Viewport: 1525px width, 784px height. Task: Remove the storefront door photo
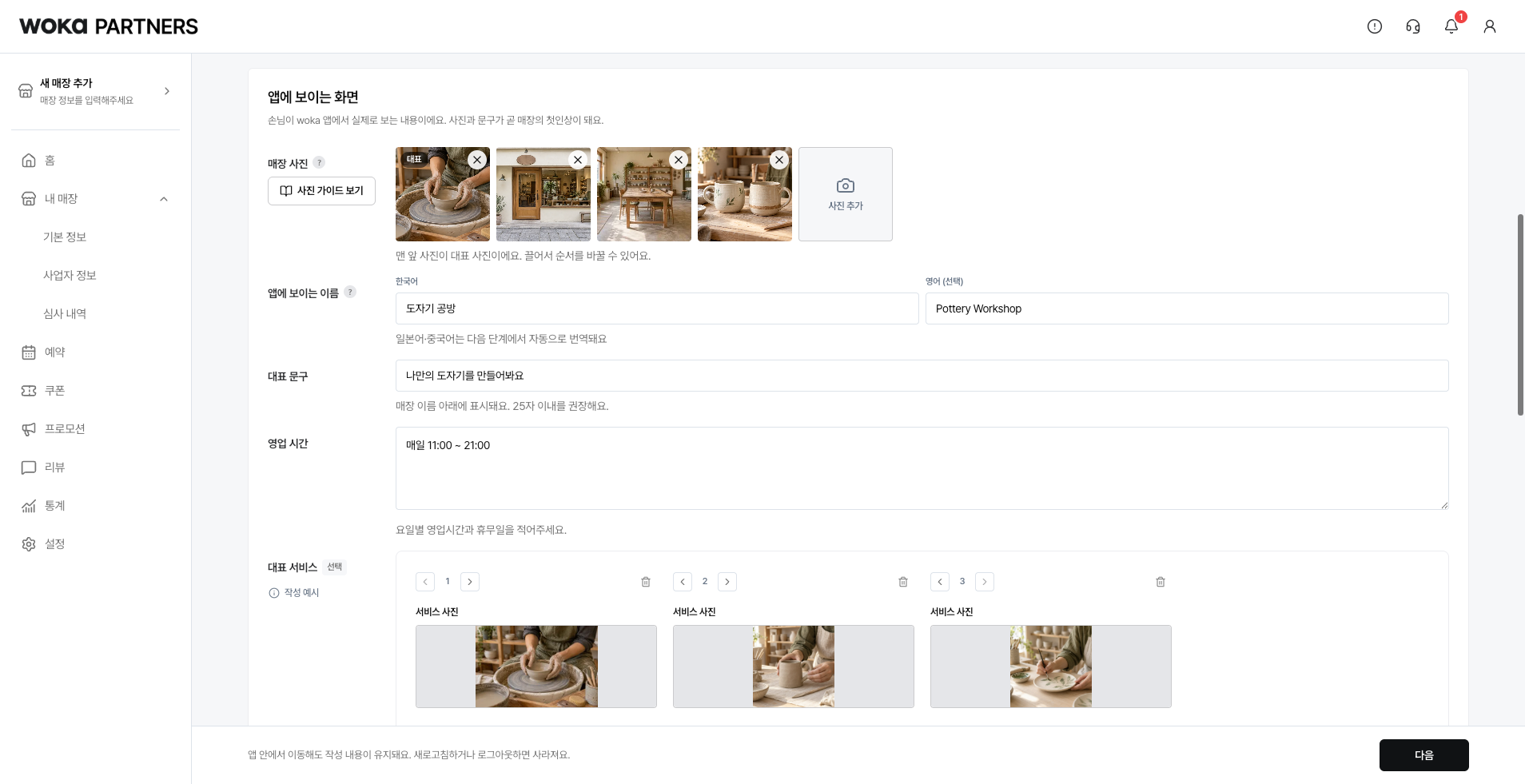point(578,160)
